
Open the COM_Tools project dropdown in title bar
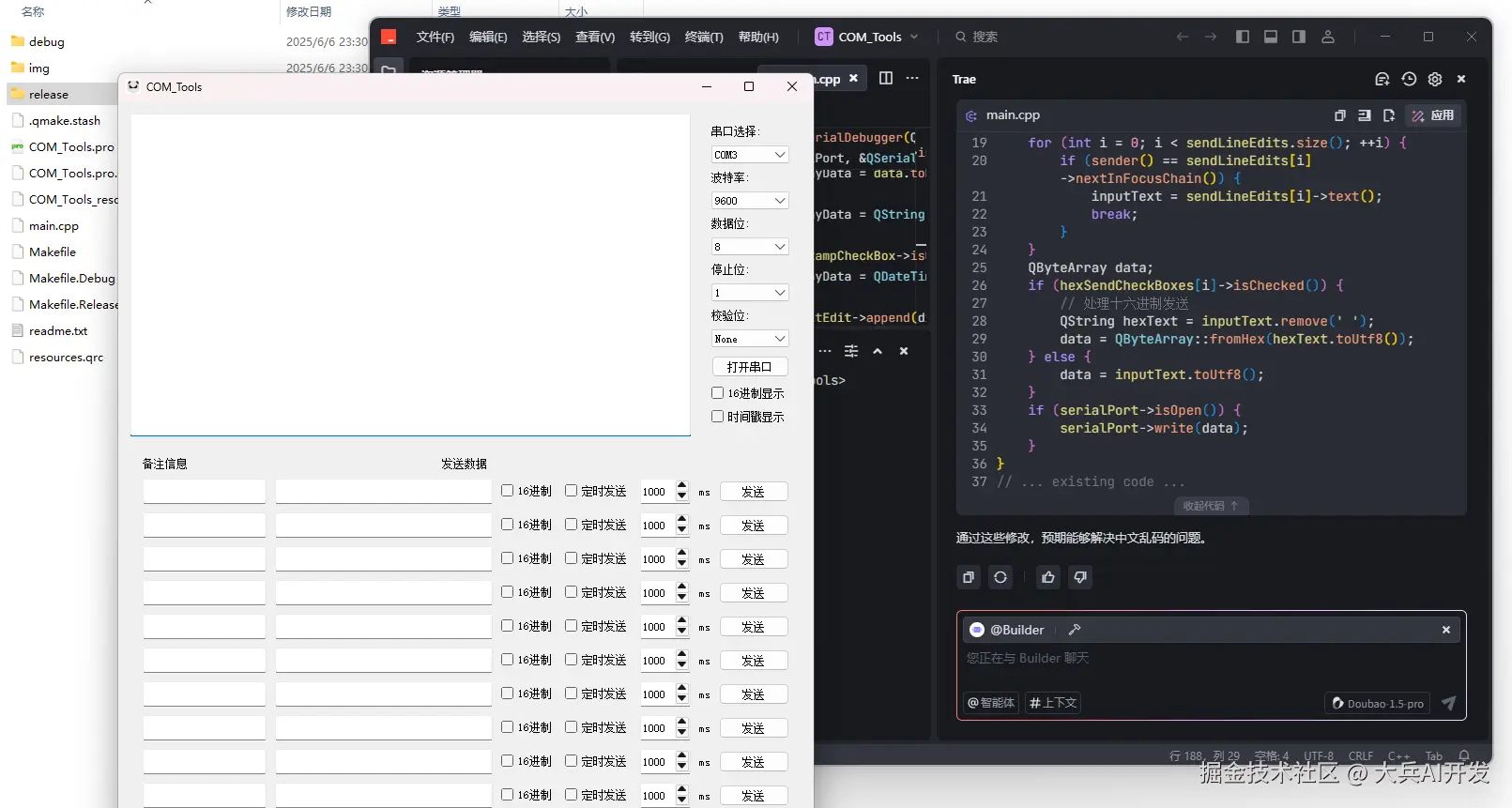point(867,37)
